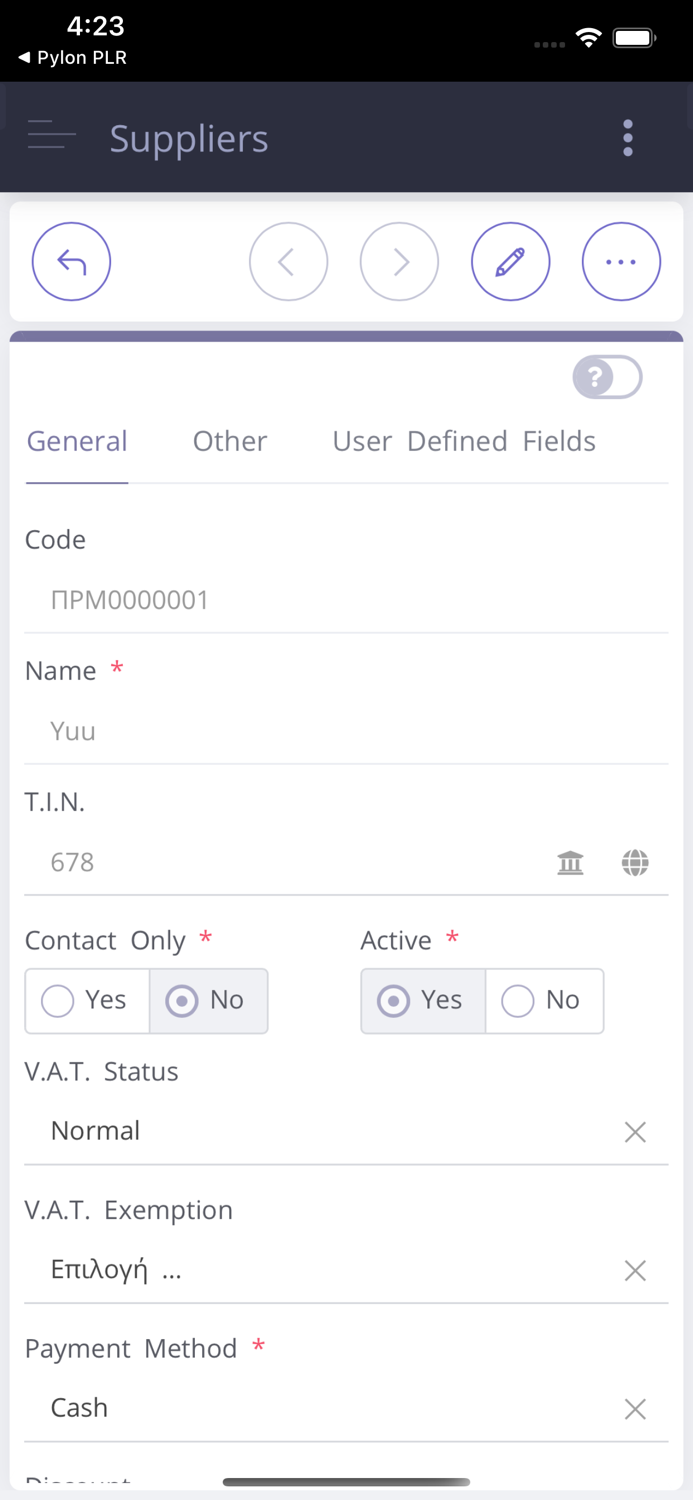Return to Pylon PLR app
The width and height of the screenshot is (693, 1500).
[72, 58]
